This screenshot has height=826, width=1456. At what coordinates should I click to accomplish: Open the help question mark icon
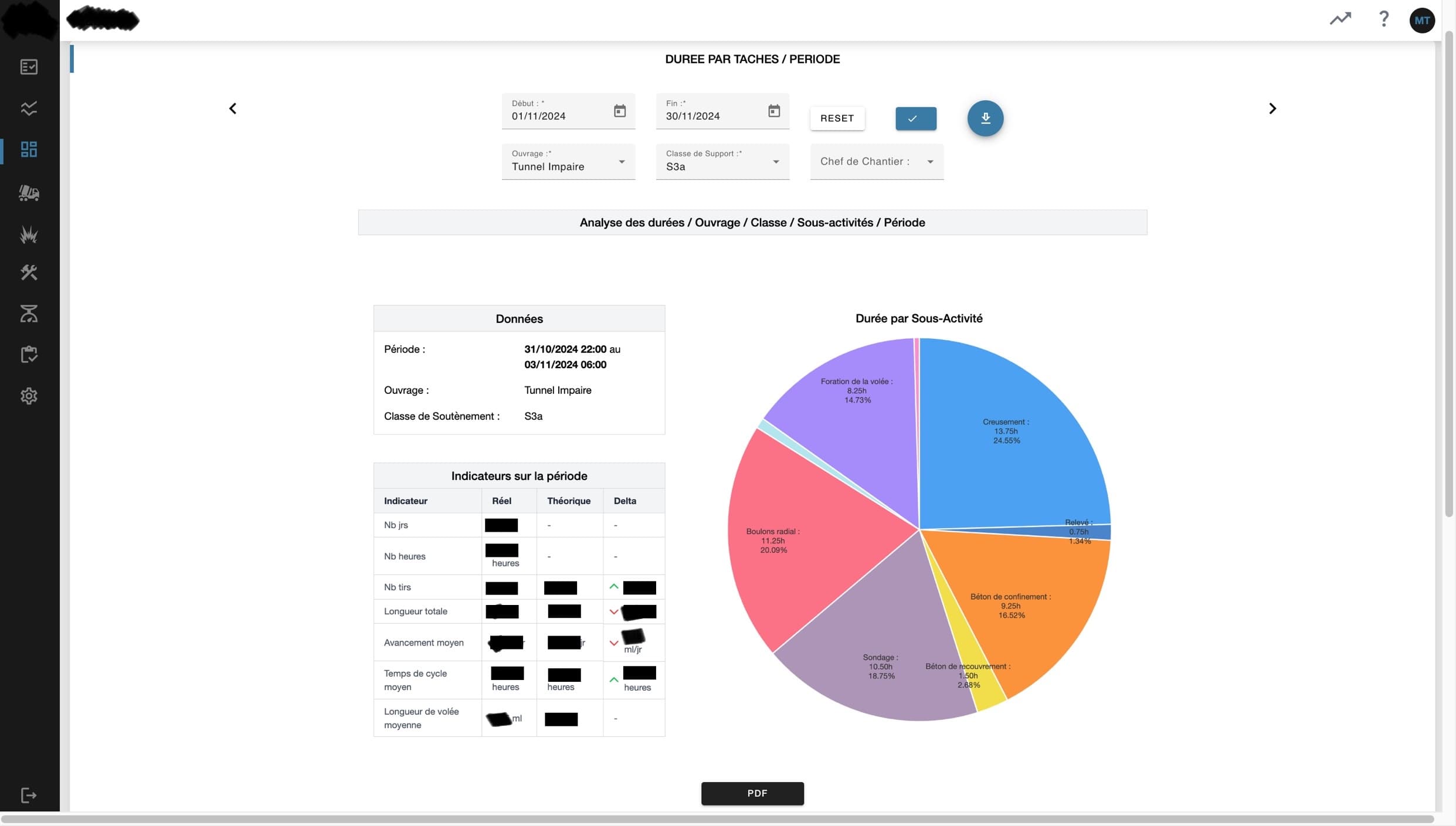1383,19
